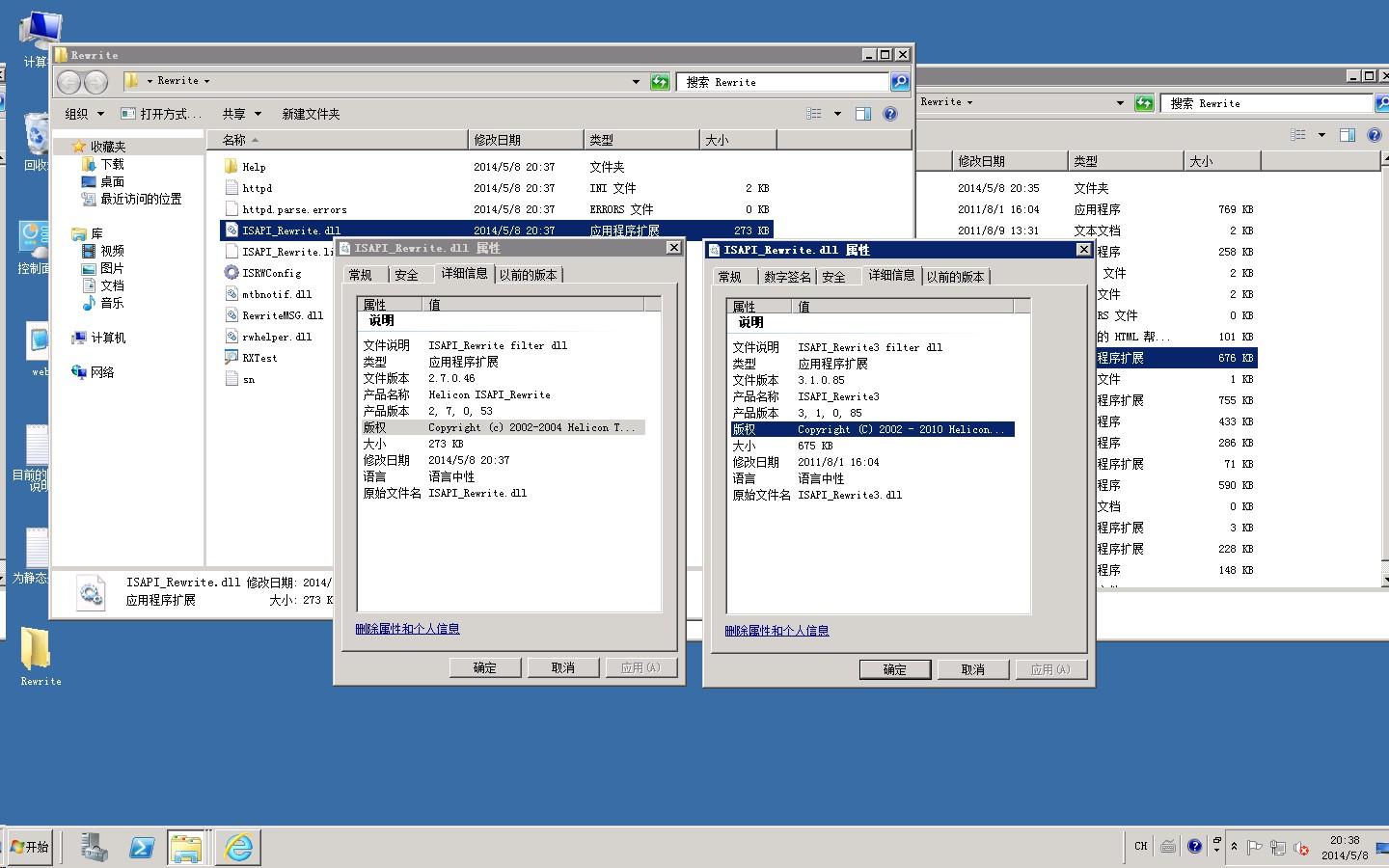Click 新建文件夹 toolbar button
1389x868 pixels.
[311, 114]
